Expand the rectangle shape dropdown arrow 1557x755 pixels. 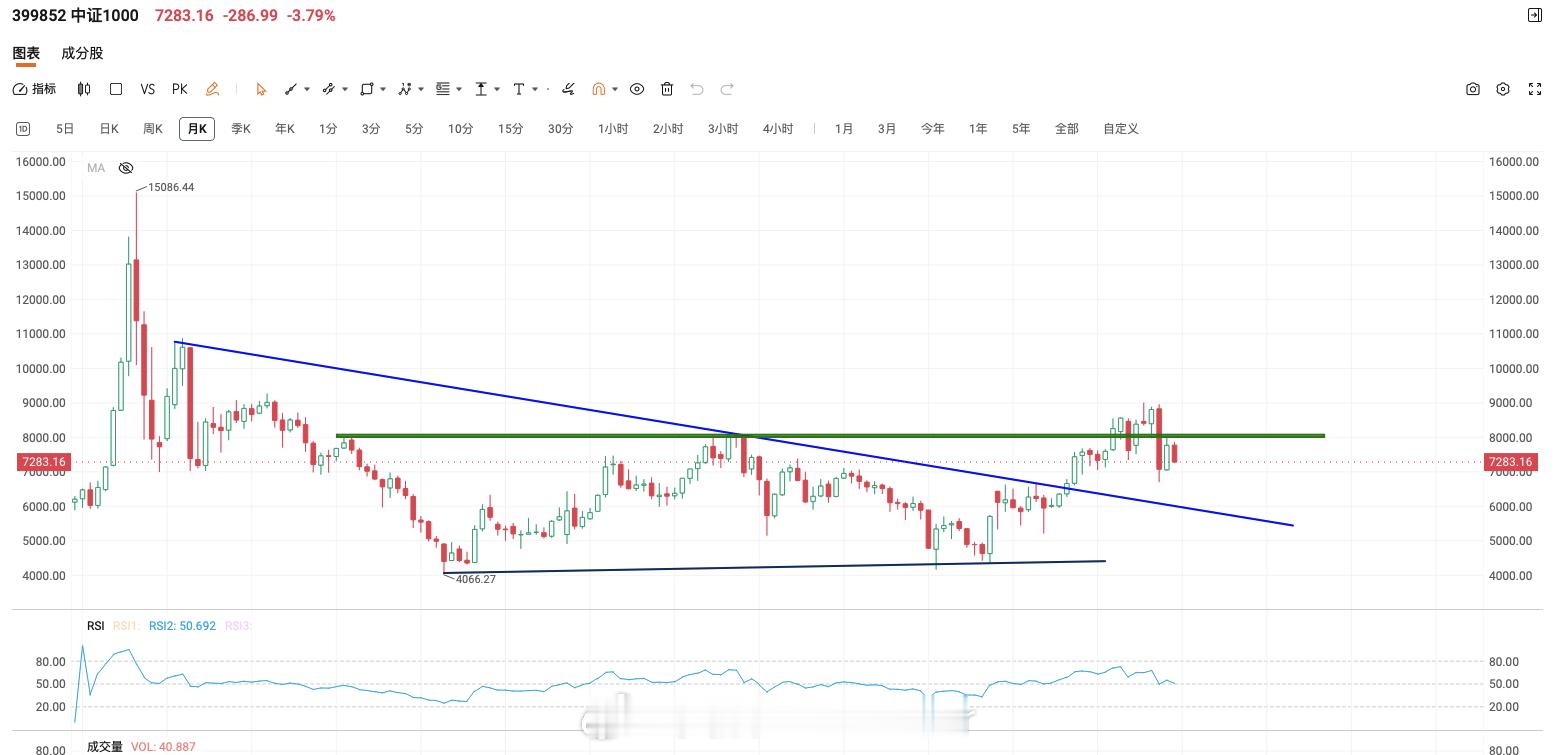pyautogui.click(x=383, y=89)
